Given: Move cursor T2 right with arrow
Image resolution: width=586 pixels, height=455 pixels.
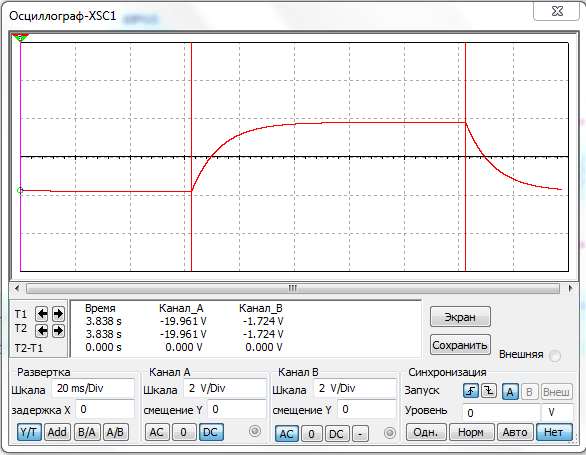Looking at the screenshot, I should 58,331.
